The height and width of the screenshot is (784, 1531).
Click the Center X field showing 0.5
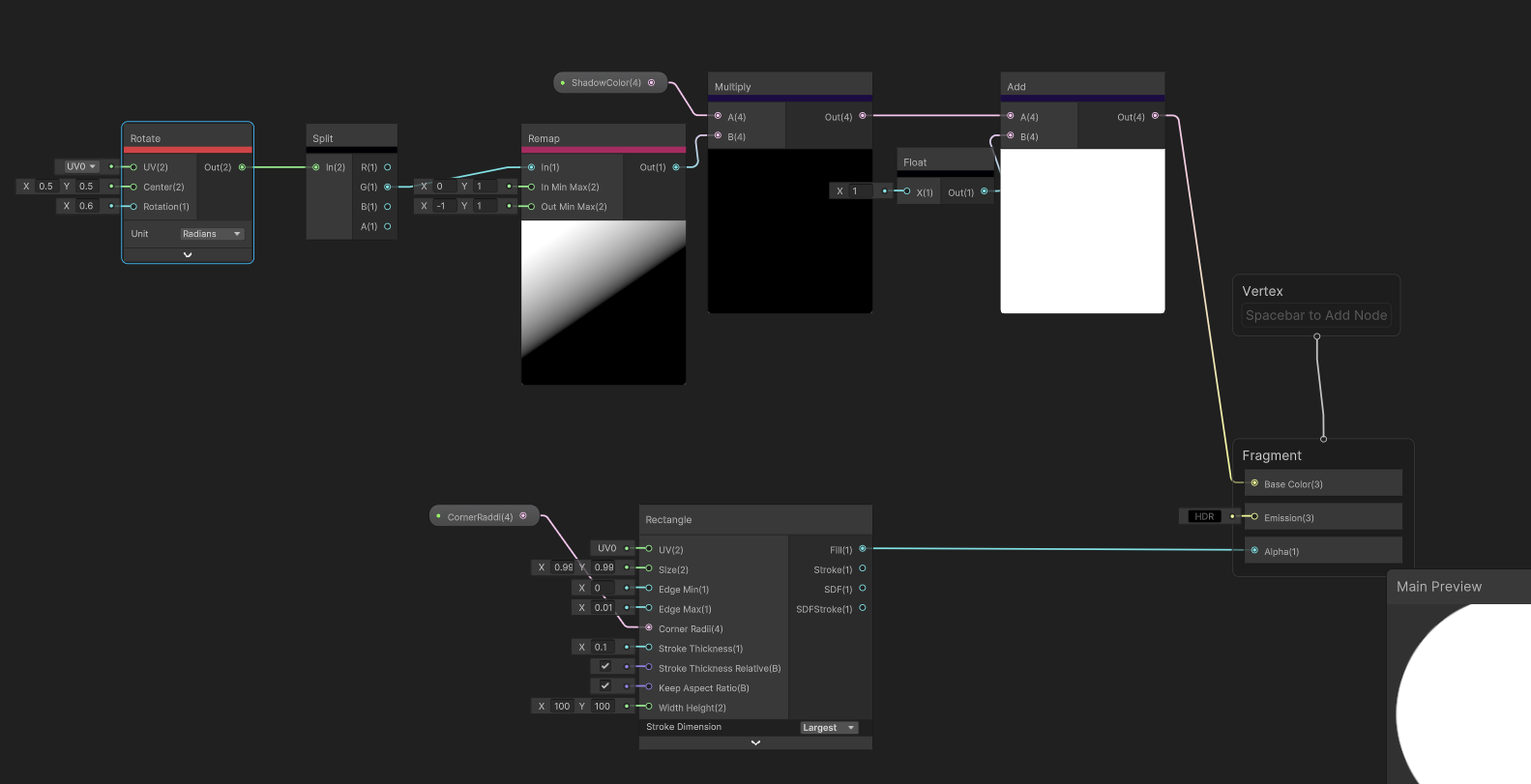pos(45,186)
